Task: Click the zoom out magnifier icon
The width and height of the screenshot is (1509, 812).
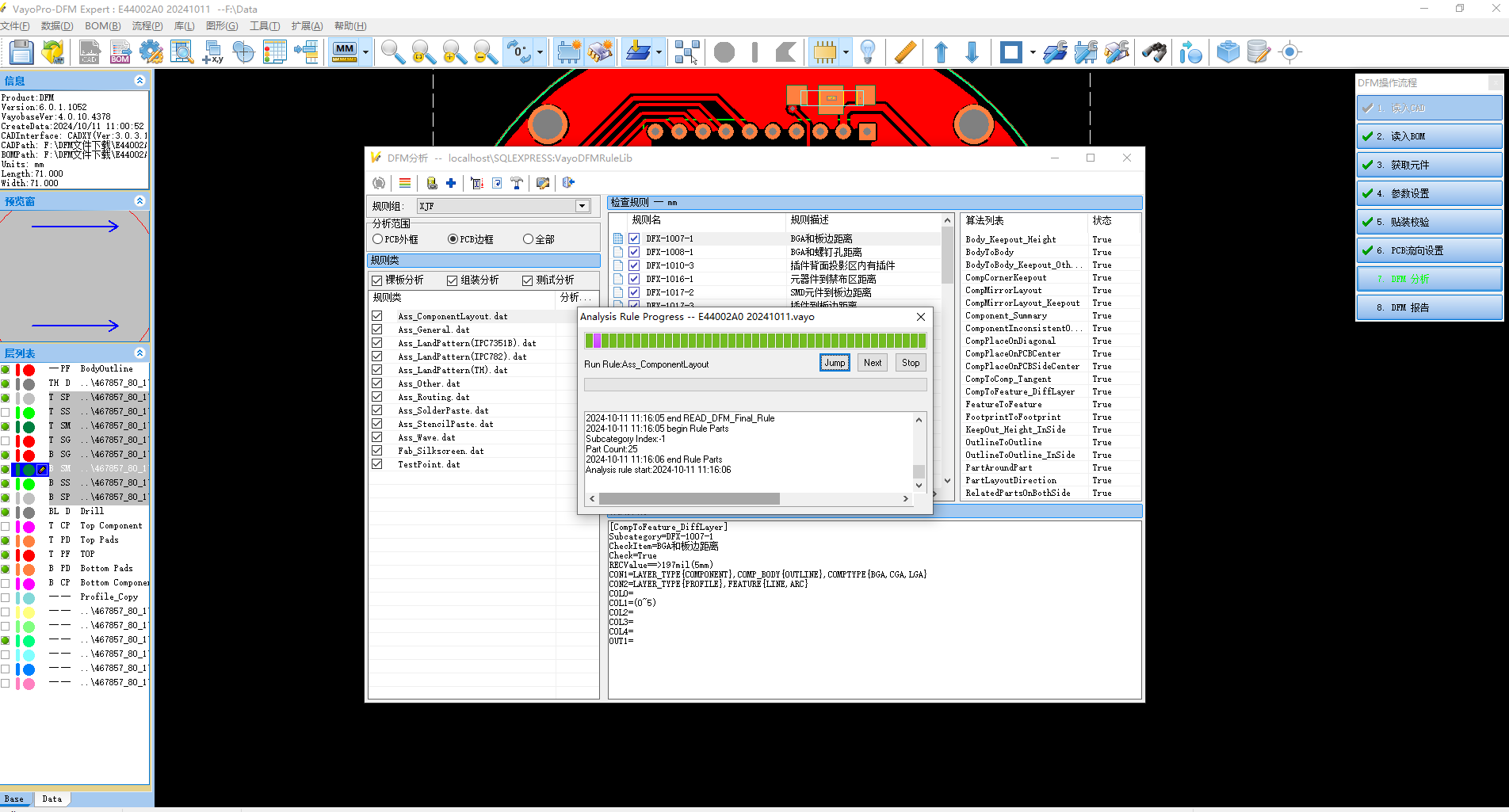Action: (x=485, y=52)
